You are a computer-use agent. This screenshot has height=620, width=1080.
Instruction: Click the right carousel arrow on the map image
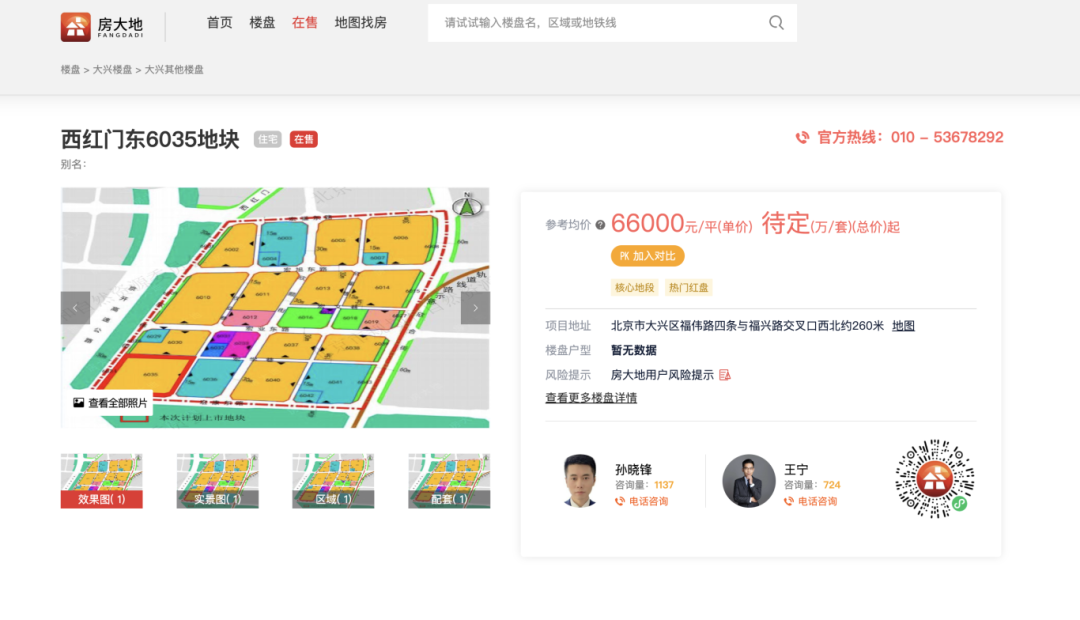[475, 308]
